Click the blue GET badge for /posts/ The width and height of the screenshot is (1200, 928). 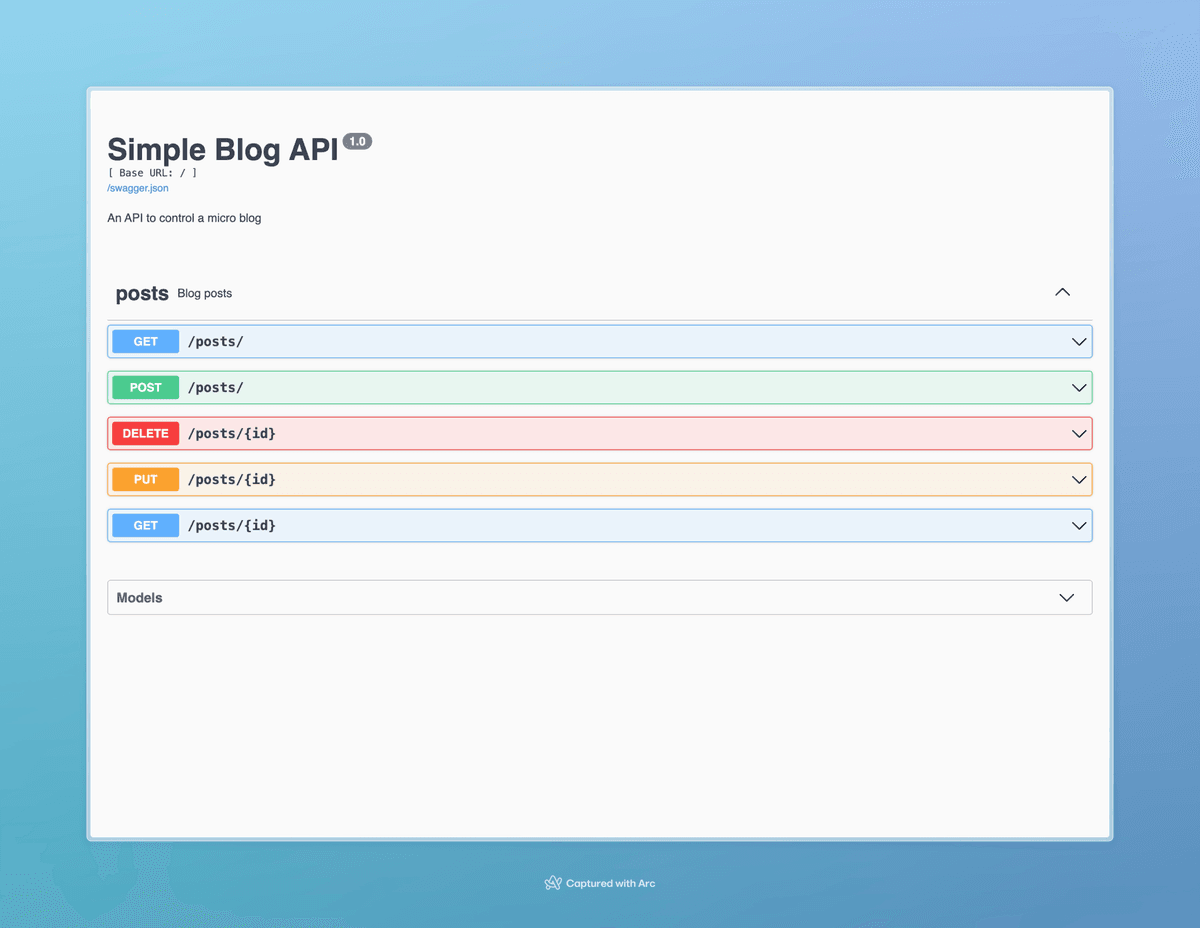pos(146,342)
